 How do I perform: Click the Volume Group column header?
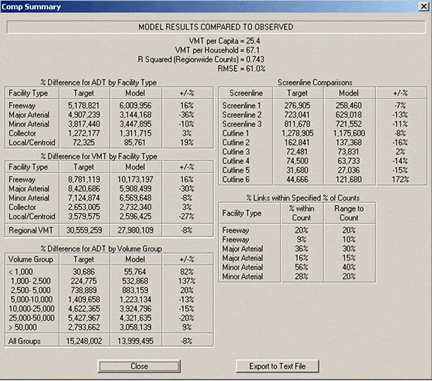click(31, 259)
